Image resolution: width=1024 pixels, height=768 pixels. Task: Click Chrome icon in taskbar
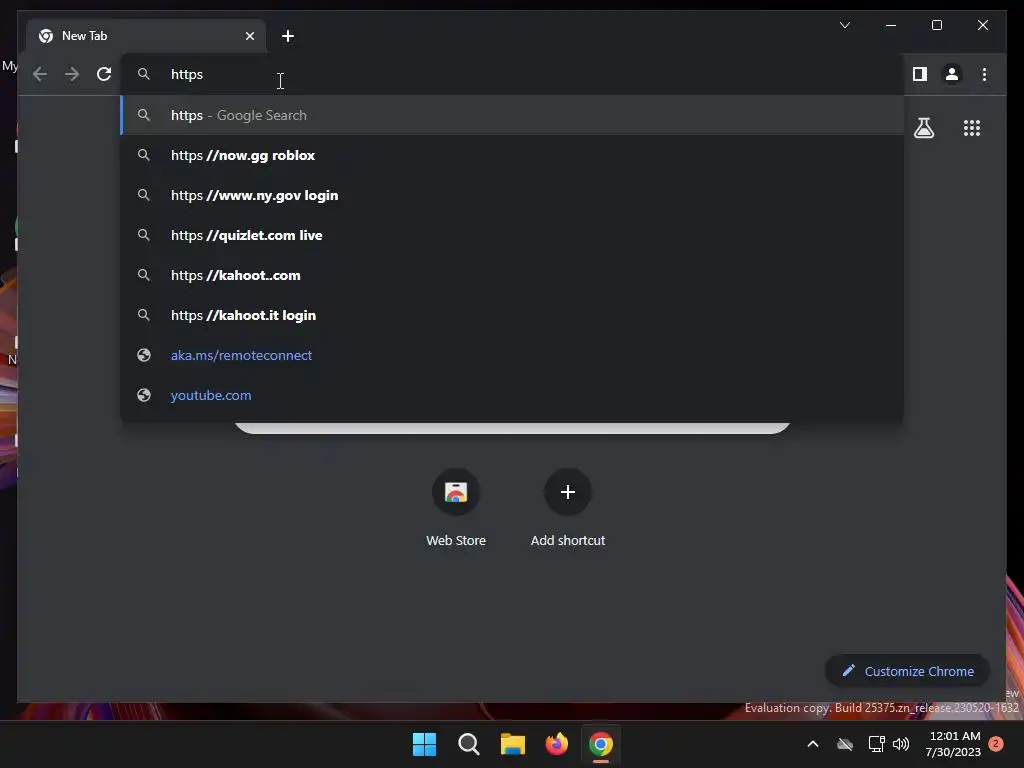[601, 744]
